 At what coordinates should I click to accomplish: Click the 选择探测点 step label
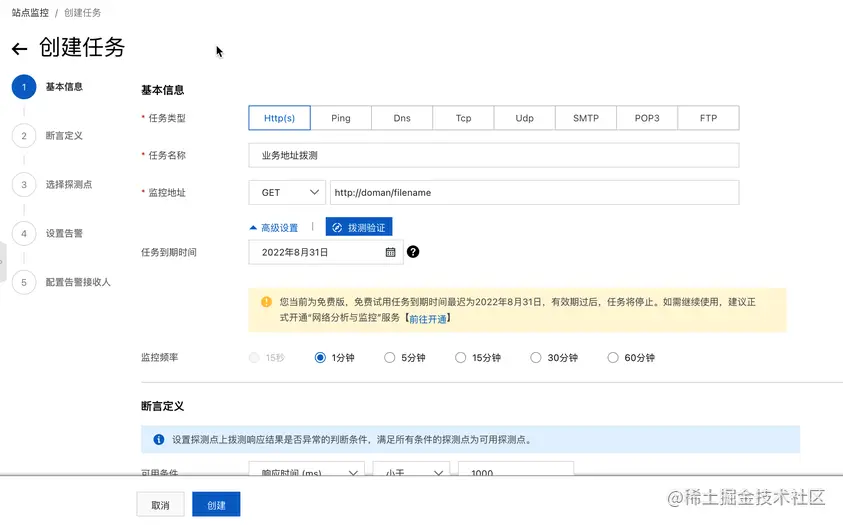(x=69, y=185)
